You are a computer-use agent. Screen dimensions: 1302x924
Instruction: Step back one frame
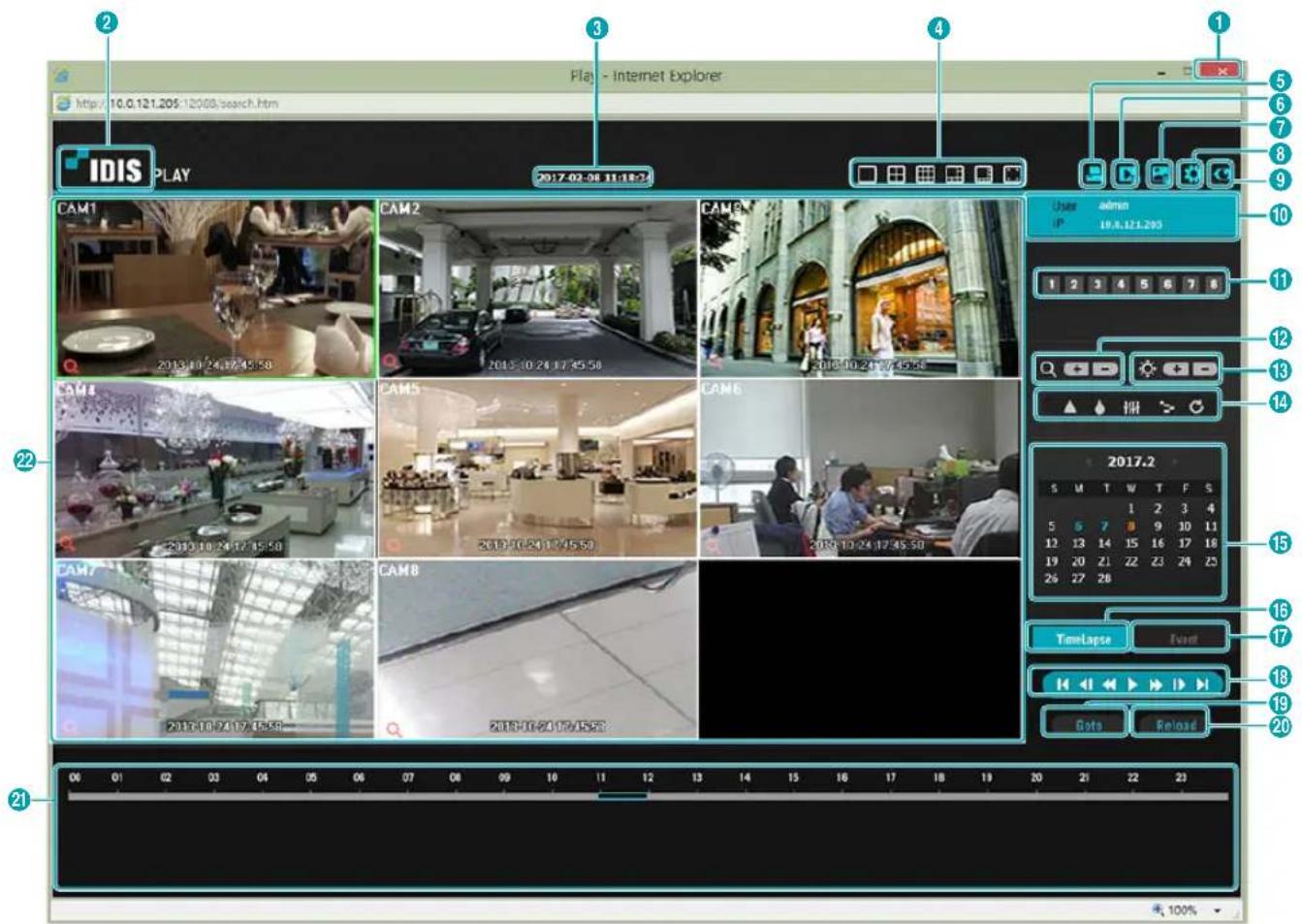(x=1086, y=684)
